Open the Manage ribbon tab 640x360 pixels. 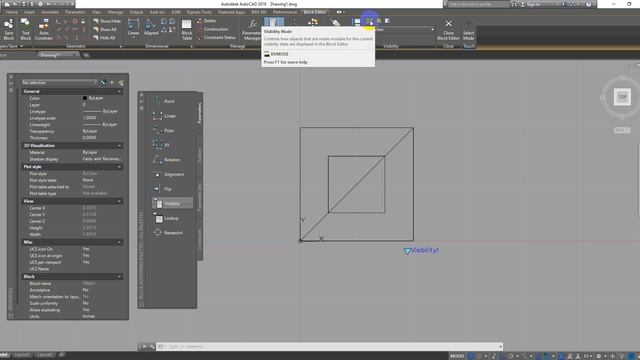115,12
